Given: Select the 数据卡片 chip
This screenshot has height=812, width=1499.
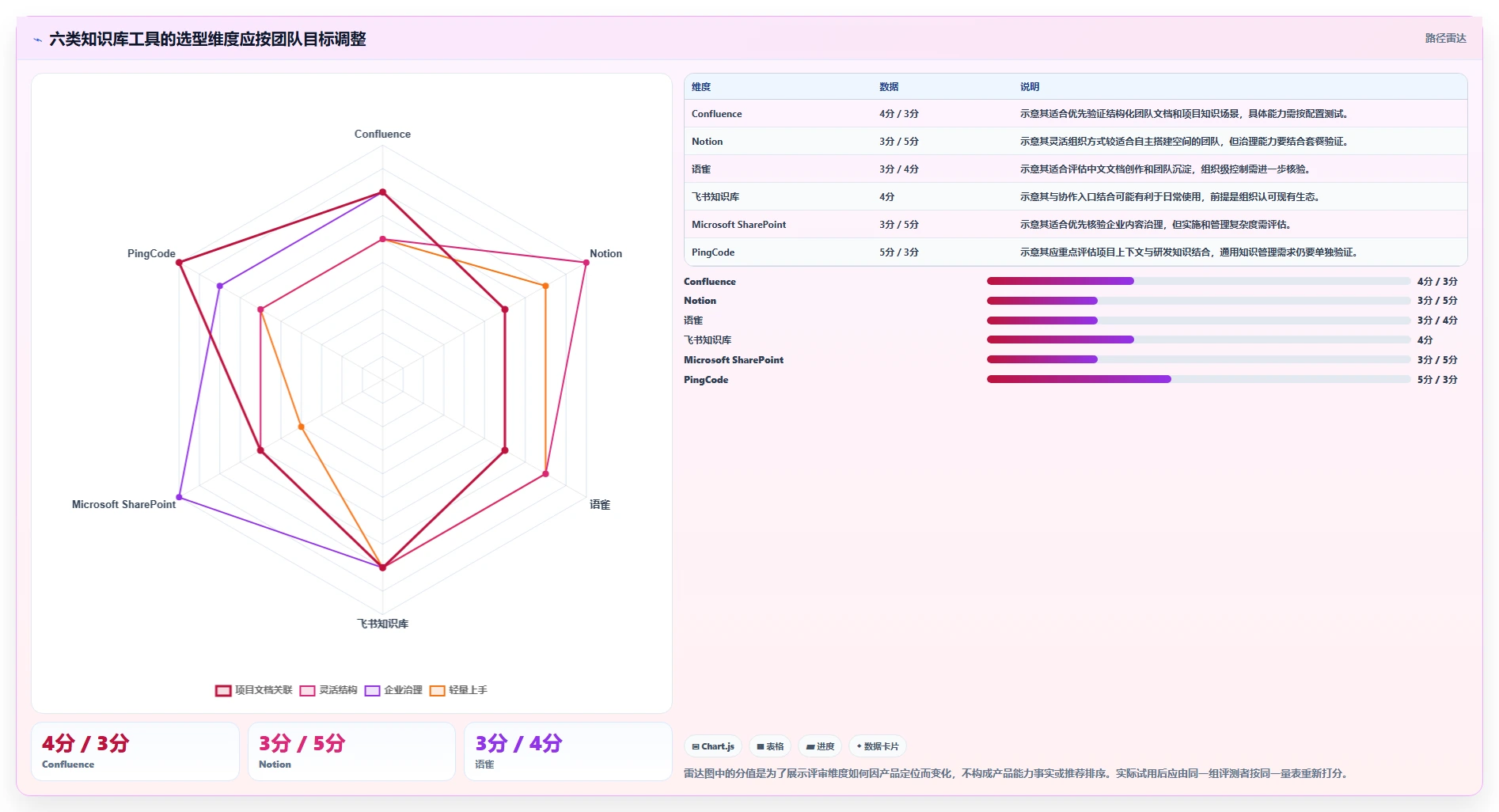Looking at the screenshot, I should (x=878, y=746).
